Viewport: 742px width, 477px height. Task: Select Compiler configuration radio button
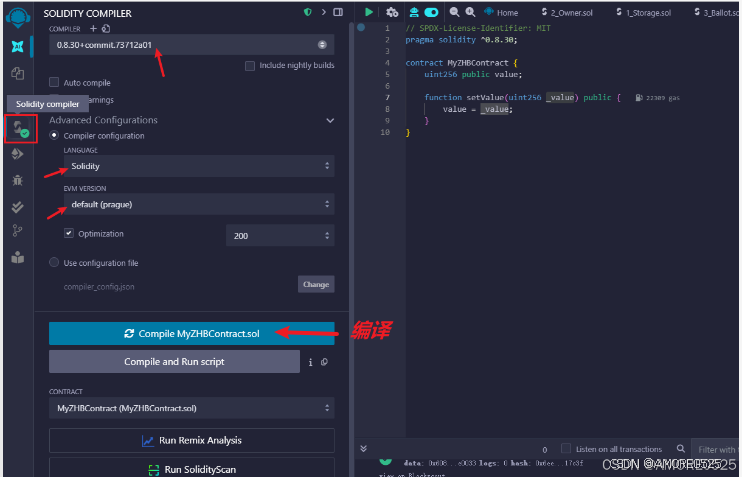click(54, 135)
